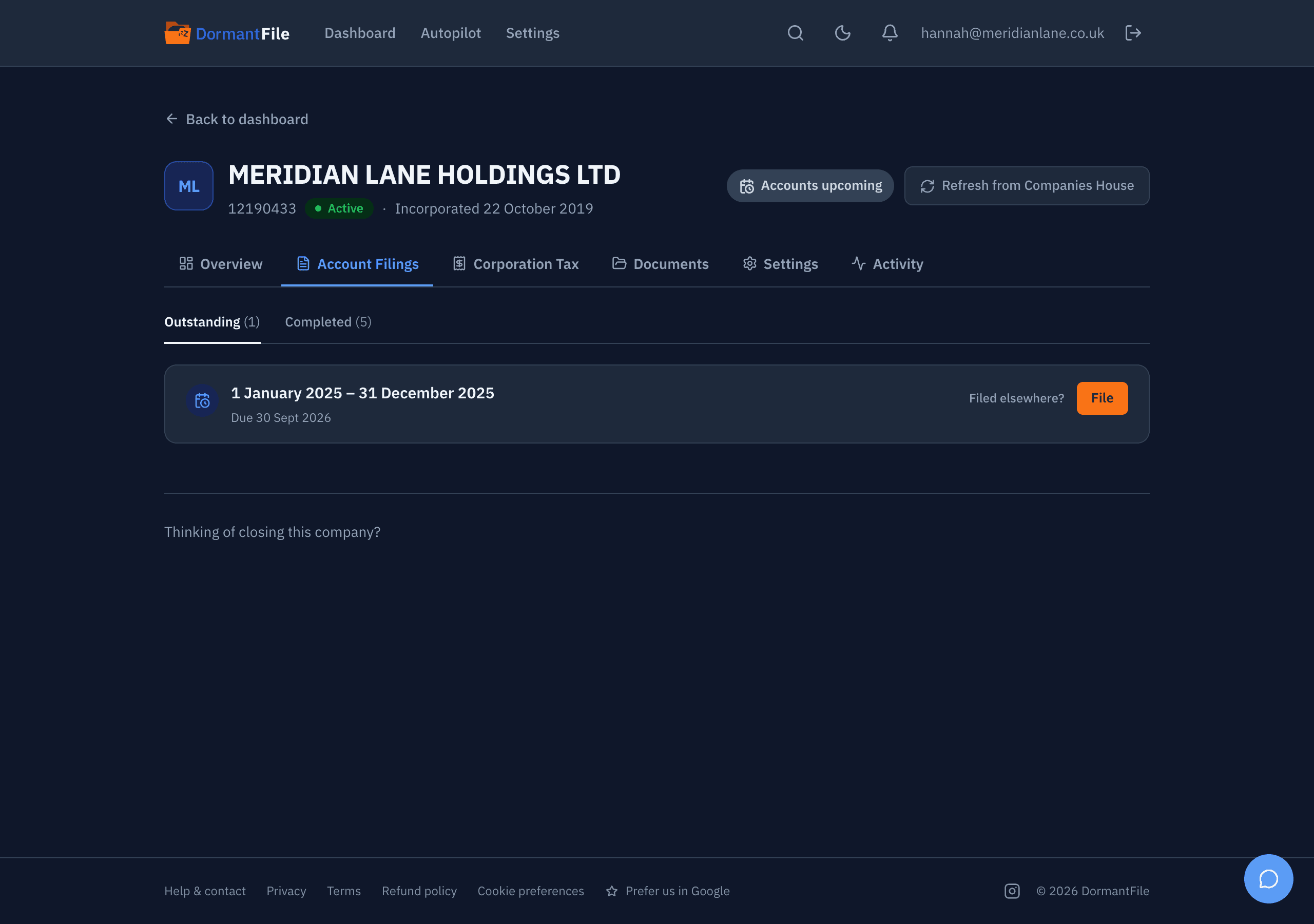The height and width of the screenshot is (924, 1314).
Task: Click © 2026 DormantFile text
Action: [1093, 891]
